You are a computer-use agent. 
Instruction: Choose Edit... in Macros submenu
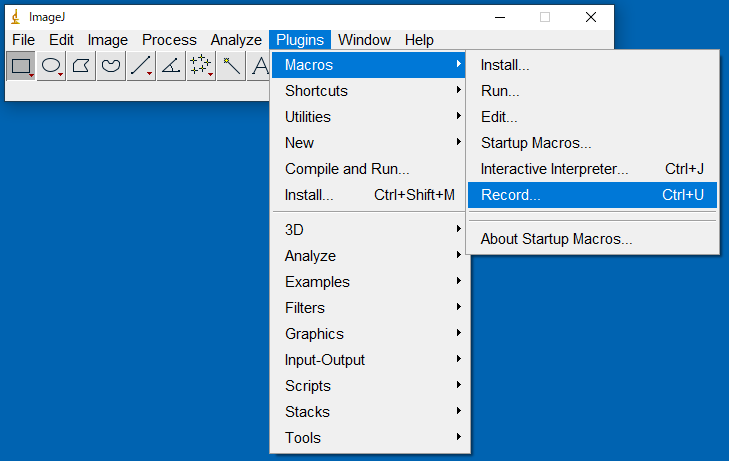592,117
